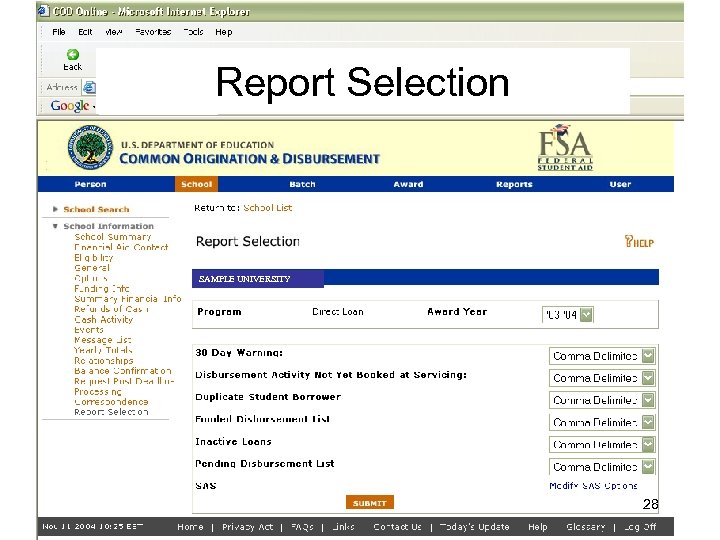The image size is (720, 540).
Task: Click the Direct Loan program value
Action: point(338,312)
